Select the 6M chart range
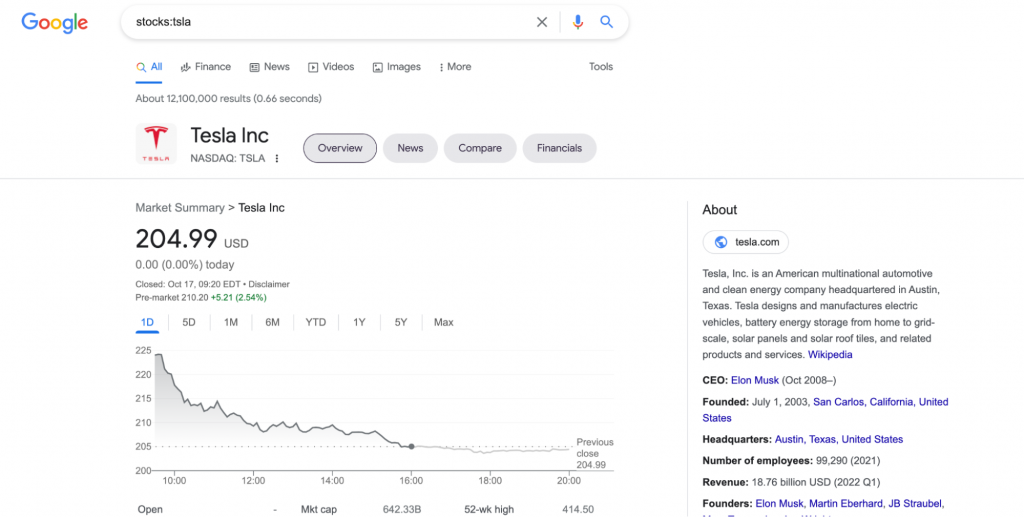1024x517 pixels. pos(272,322)
